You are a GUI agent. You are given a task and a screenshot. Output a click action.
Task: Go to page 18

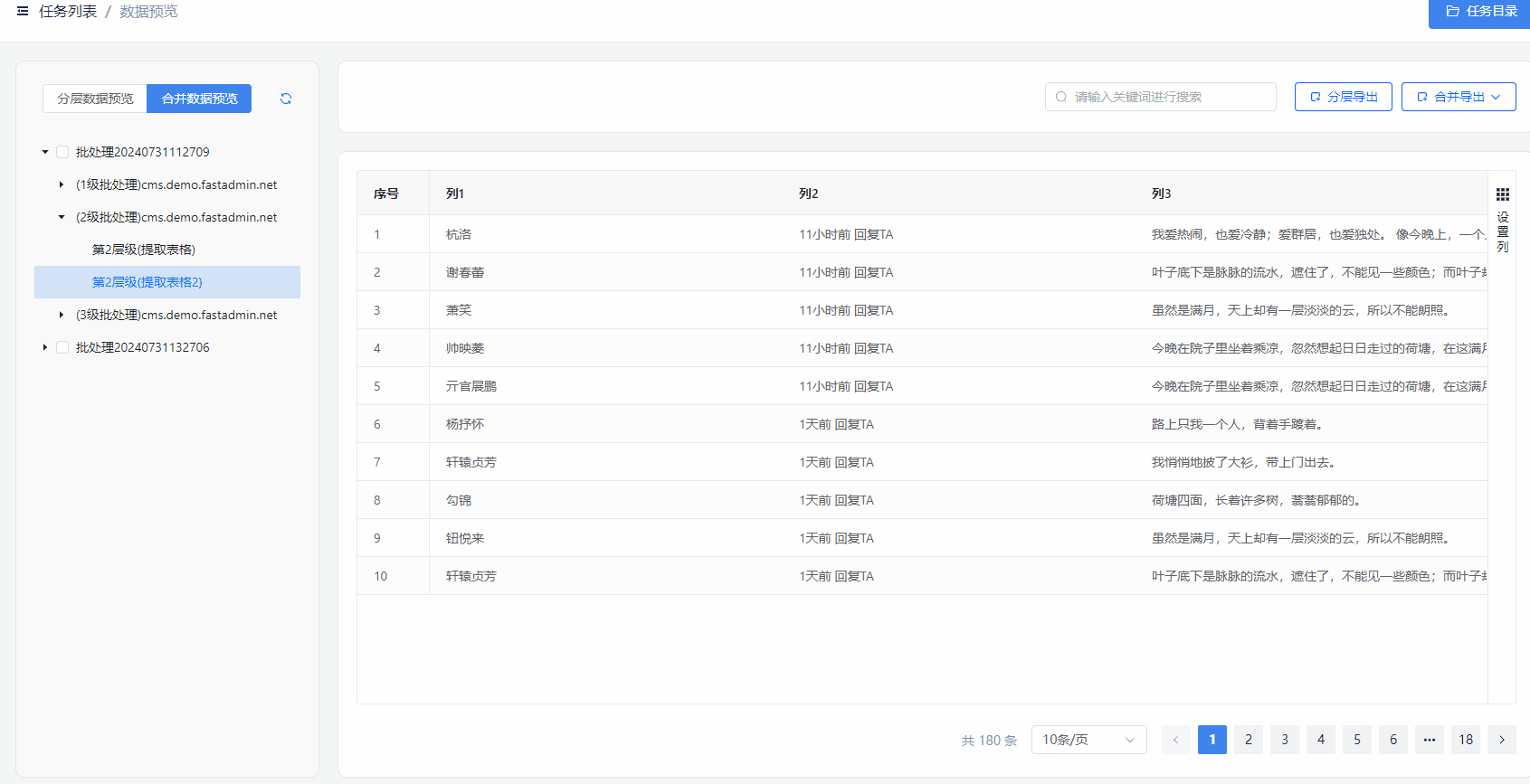click(1466, 740)
